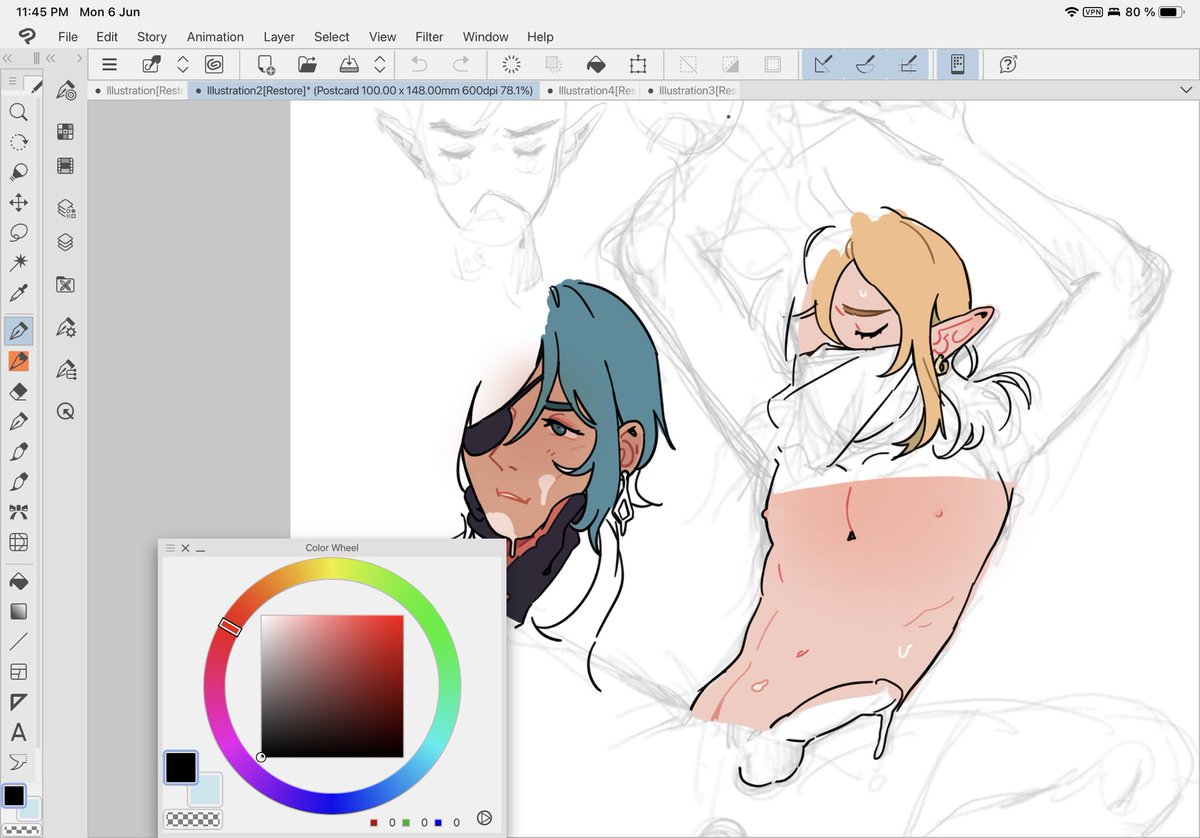This screenshot has height=838, width=1200.
Task: Expand the Color Wheel options triangle
Action: pyautogui.click(x=485, y=818)
